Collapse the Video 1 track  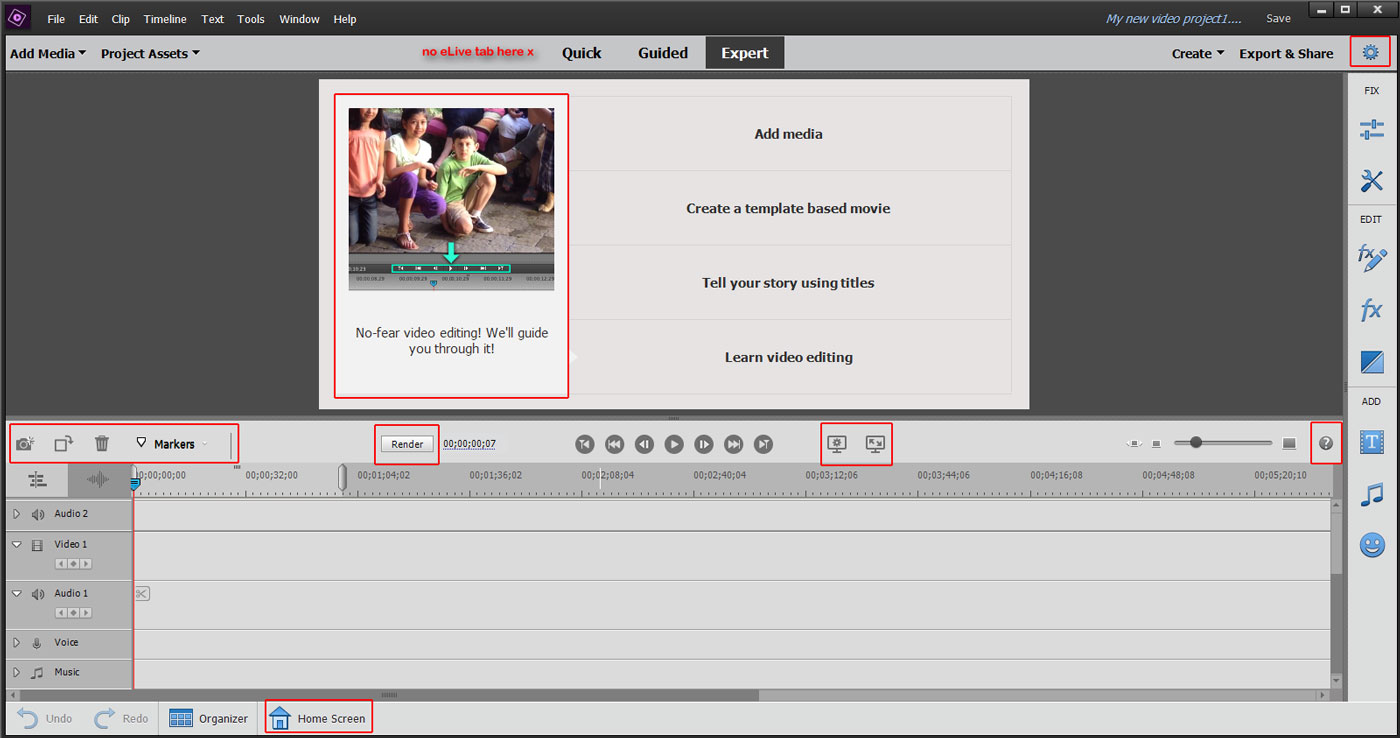point(16,545)
